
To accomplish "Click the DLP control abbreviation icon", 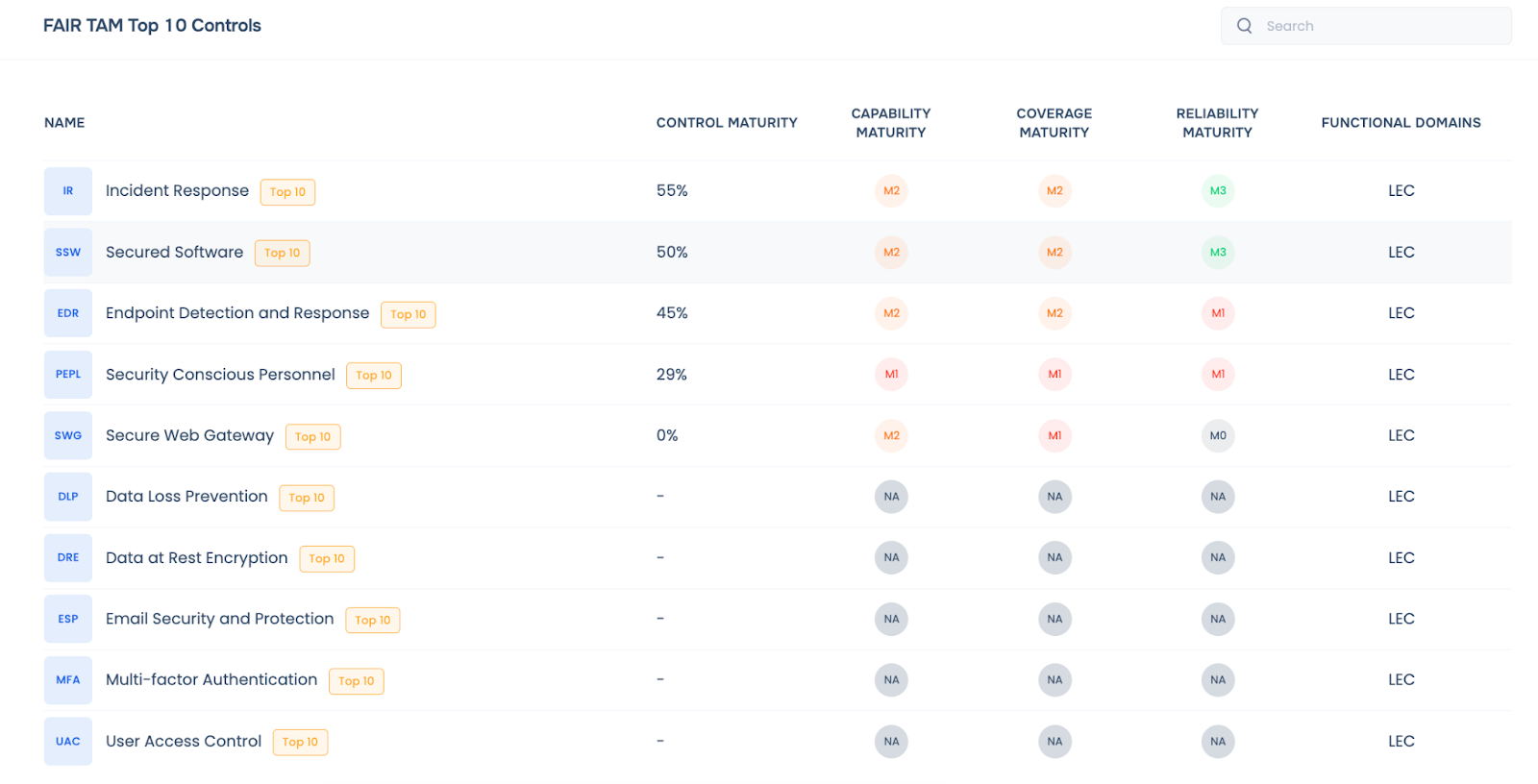I will click(68, 497).
